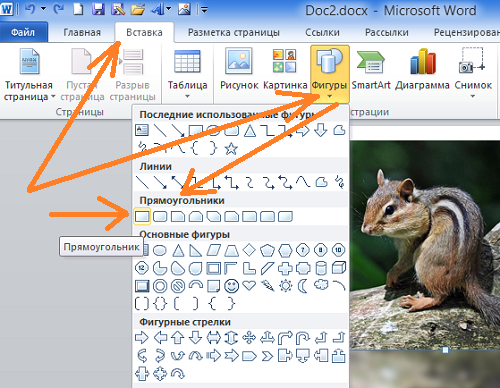Select the heart shape

point(249,286)
